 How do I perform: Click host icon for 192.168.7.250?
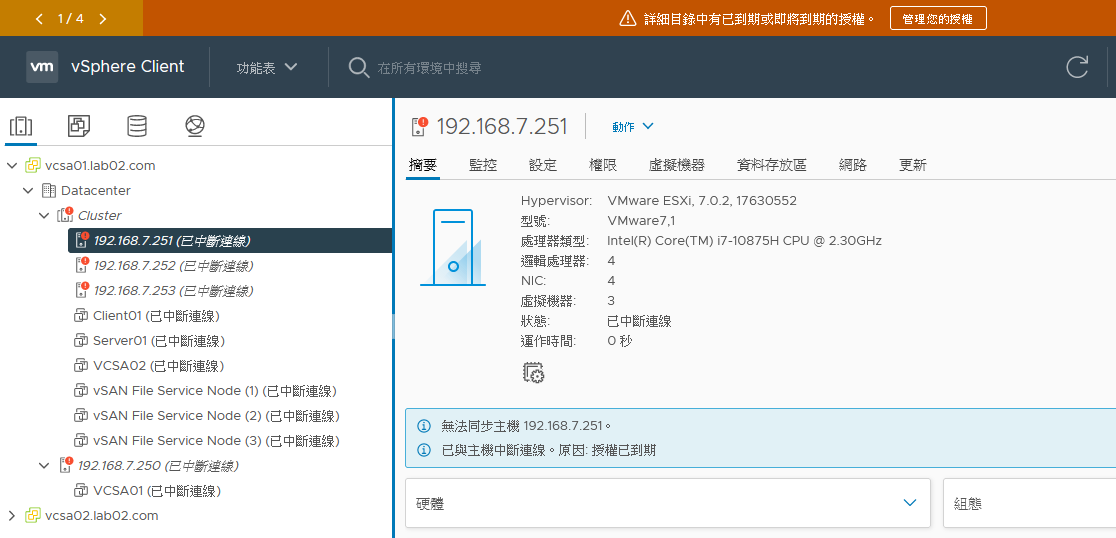point(66,465)
